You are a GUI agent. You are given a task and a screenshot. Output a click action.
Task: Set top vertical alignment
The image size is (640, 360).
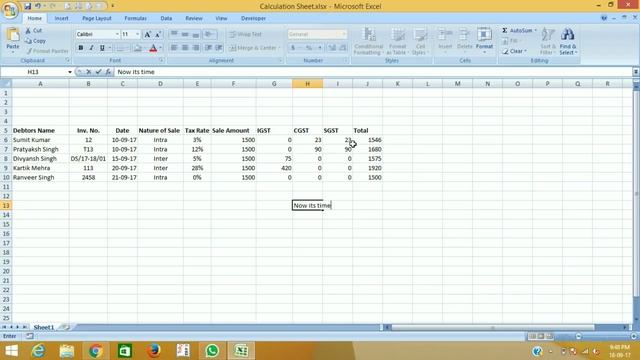[174, 34]
